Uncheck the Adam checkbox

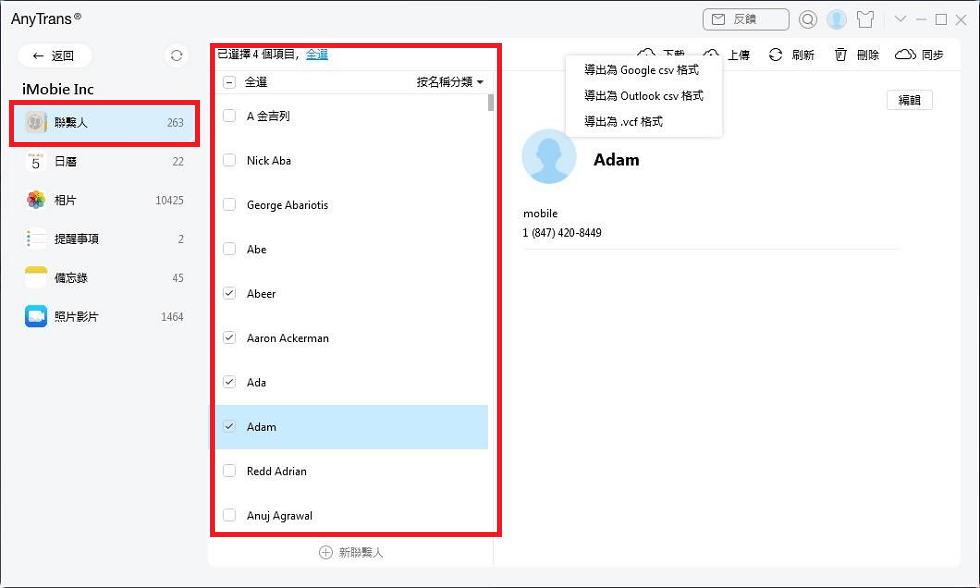point(229,426)
